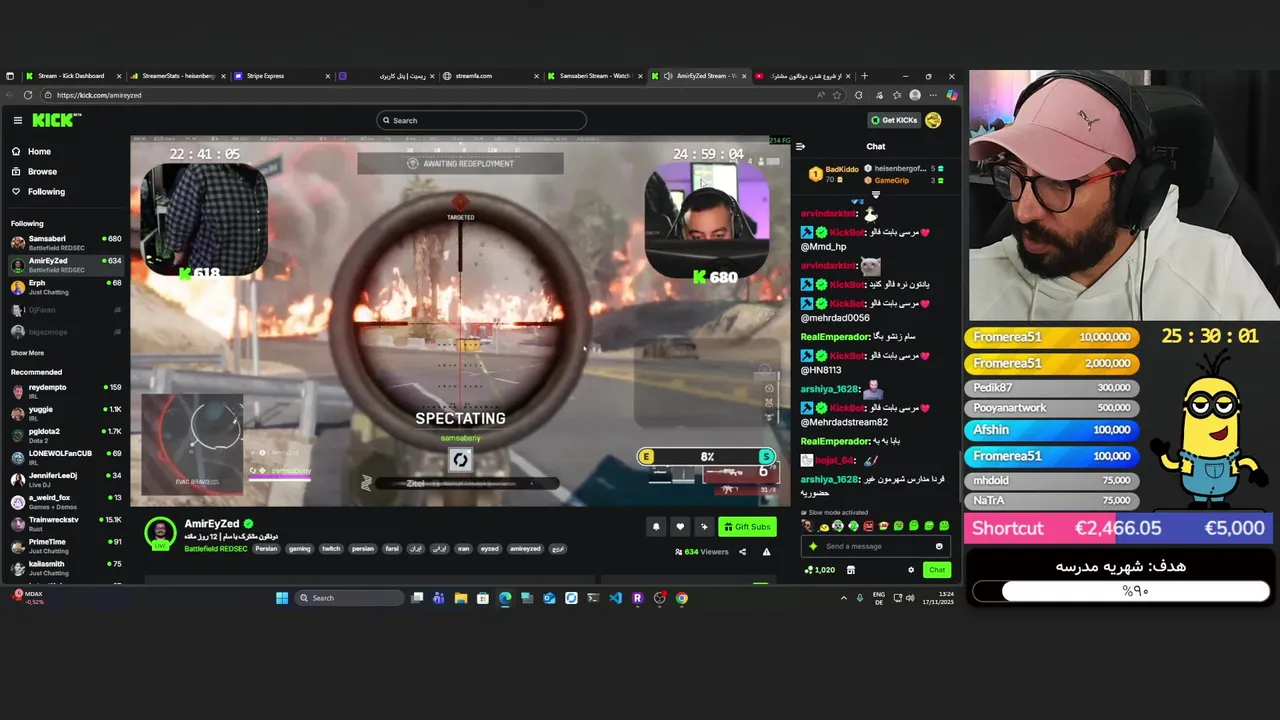Open the Kick shop icon below chat
This screenshot has width=1280, height=720.
pos(851,570)
